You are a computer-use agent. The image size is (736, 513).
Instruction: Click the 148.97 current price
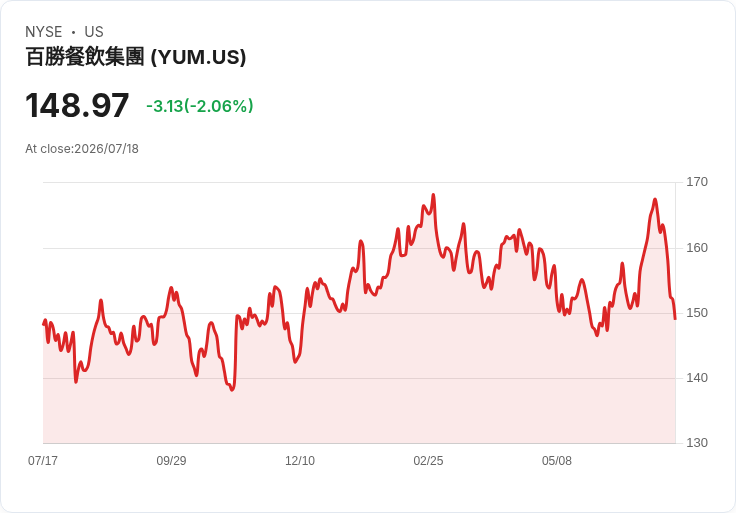(77, 106)
